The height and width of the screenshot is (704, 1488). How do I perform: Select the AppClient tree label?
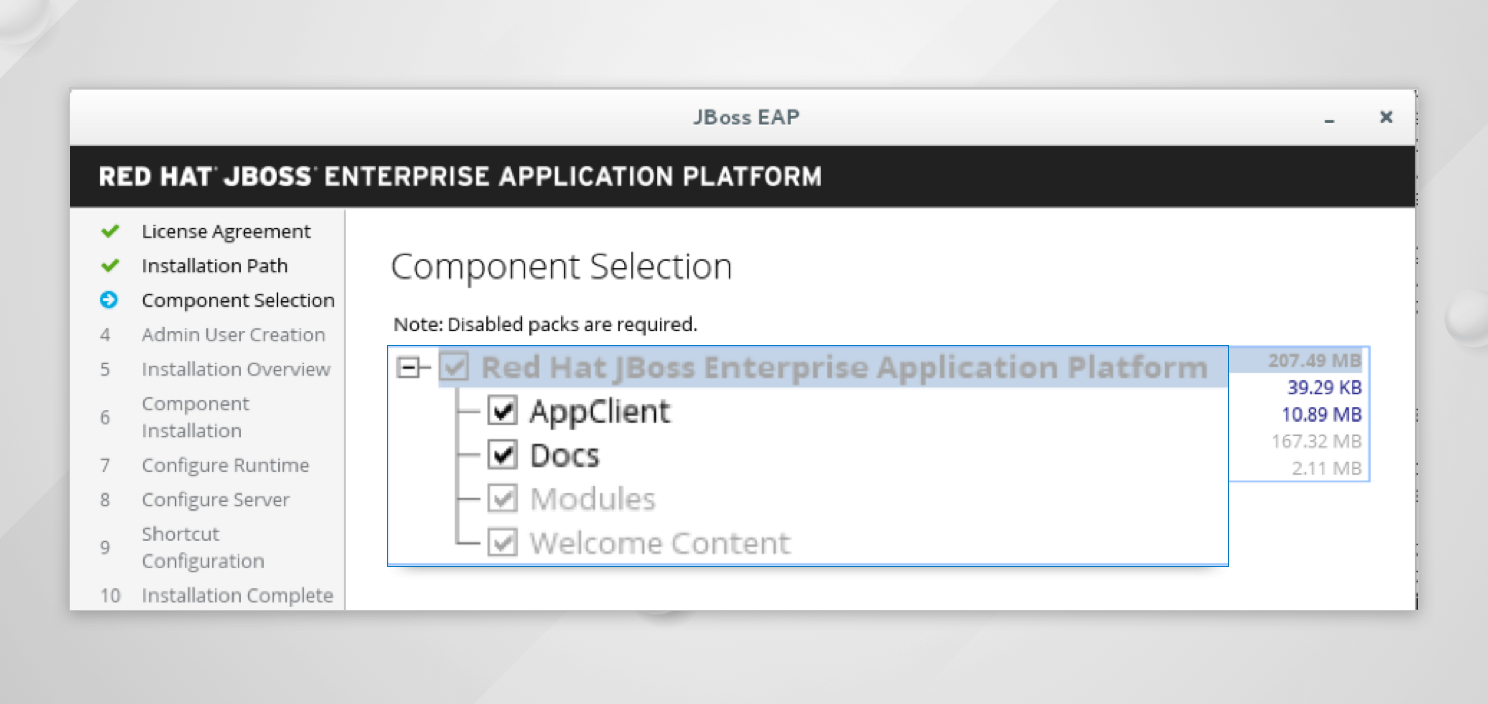(x=600, y=411)
